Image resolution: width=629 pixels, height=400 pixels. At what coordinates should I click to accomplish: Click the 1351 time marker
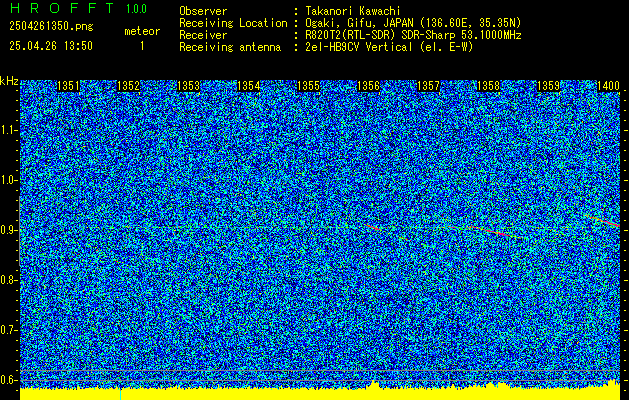[69, 86]
